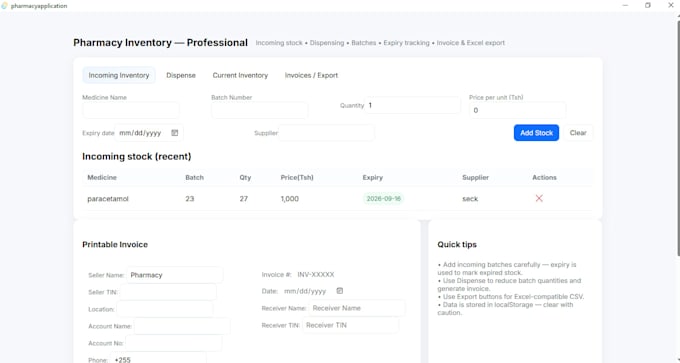Screen dimensions: 680x363
Task: Switch to the Incoming Inventory tab
Action: pyautogui.click(x=119, y=75)
